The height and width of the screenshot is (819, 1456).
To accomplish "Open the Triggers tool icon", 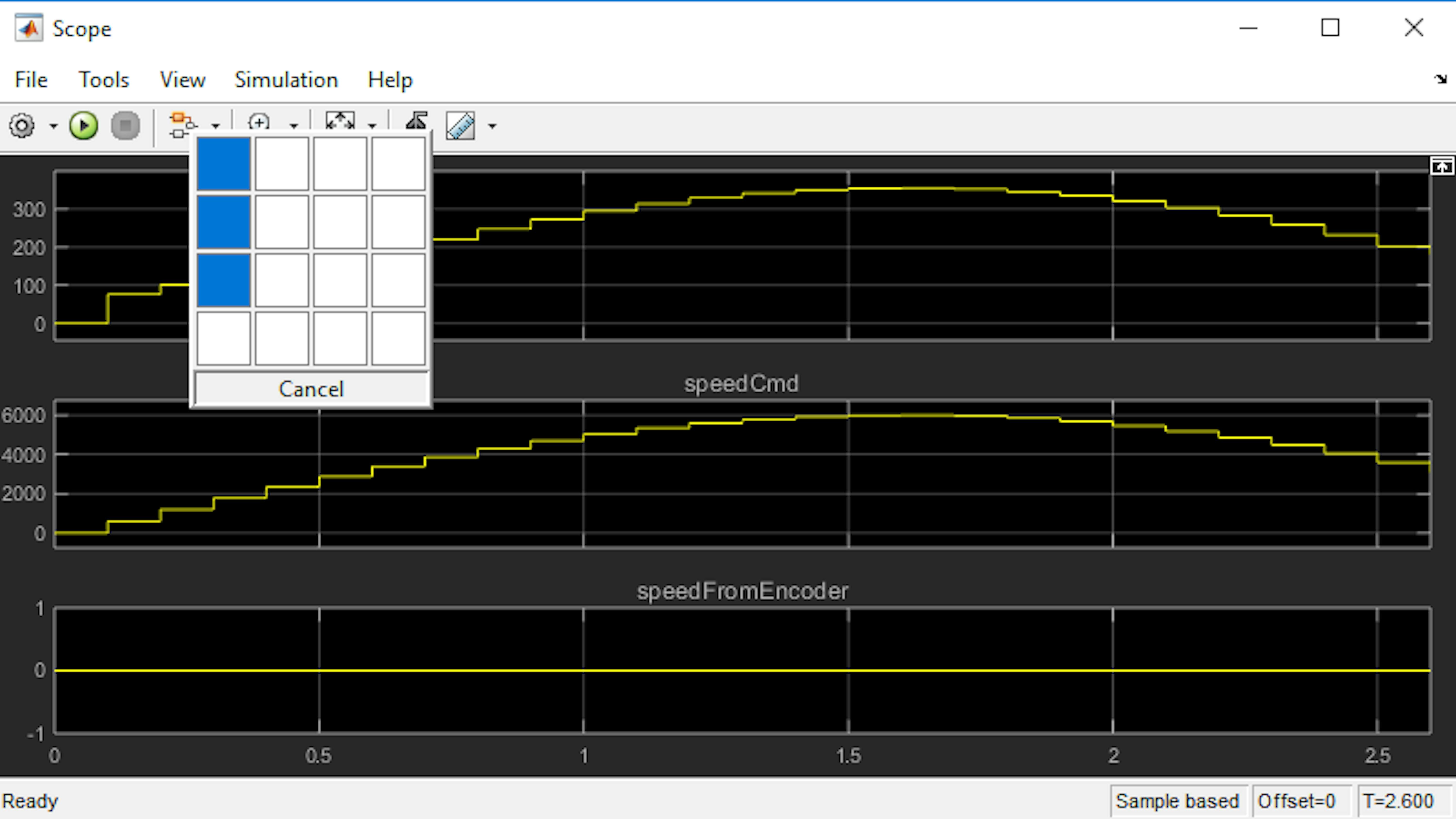I will pos(417,121).
